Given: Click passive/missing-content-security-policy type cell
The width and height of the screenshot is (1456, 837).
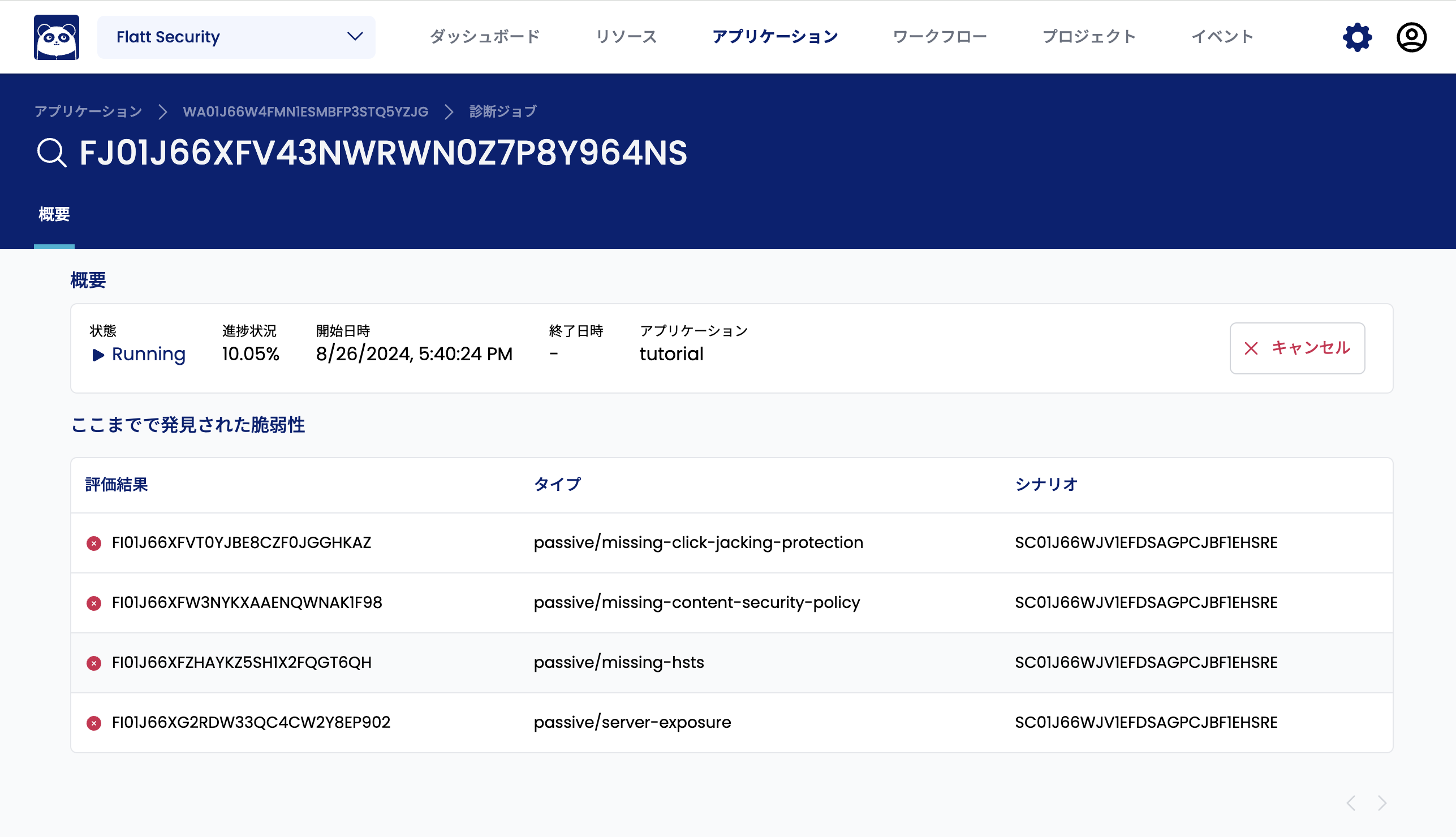Looking at the screenshot, I should pyautogui.click(x=697, y=602).
